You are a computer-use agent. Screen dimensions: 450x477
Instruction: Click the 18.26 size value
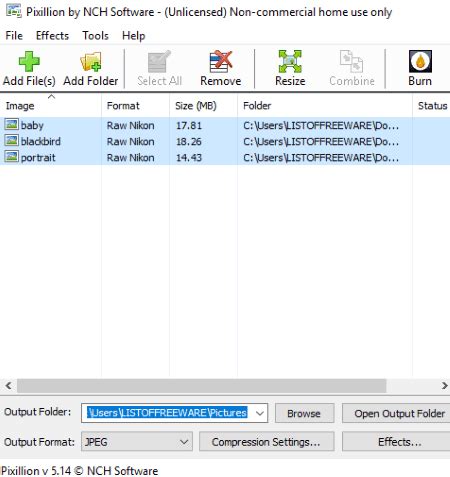(189, 141)
